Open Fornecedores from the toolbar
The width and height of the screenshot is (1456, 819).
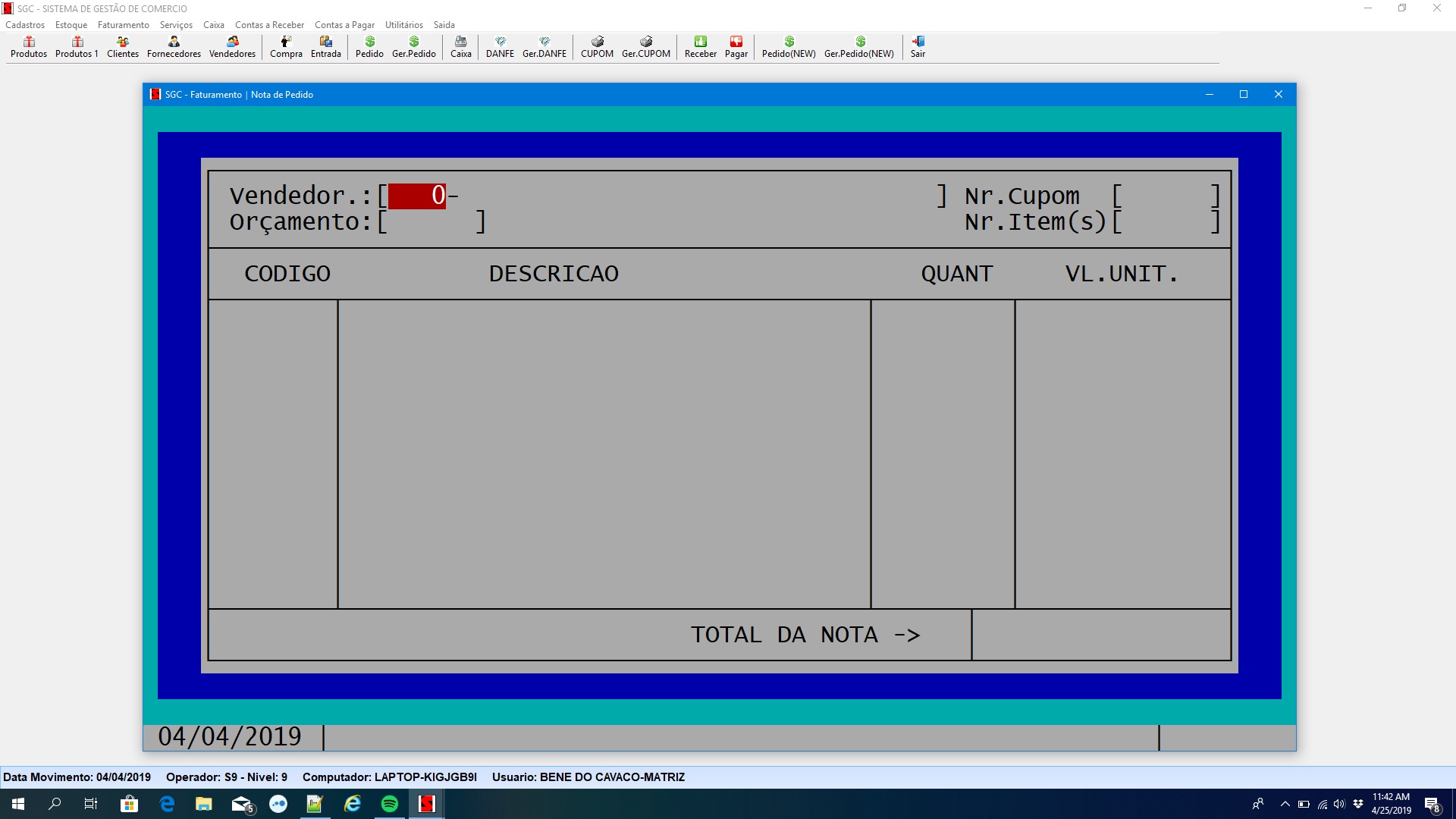174,46
